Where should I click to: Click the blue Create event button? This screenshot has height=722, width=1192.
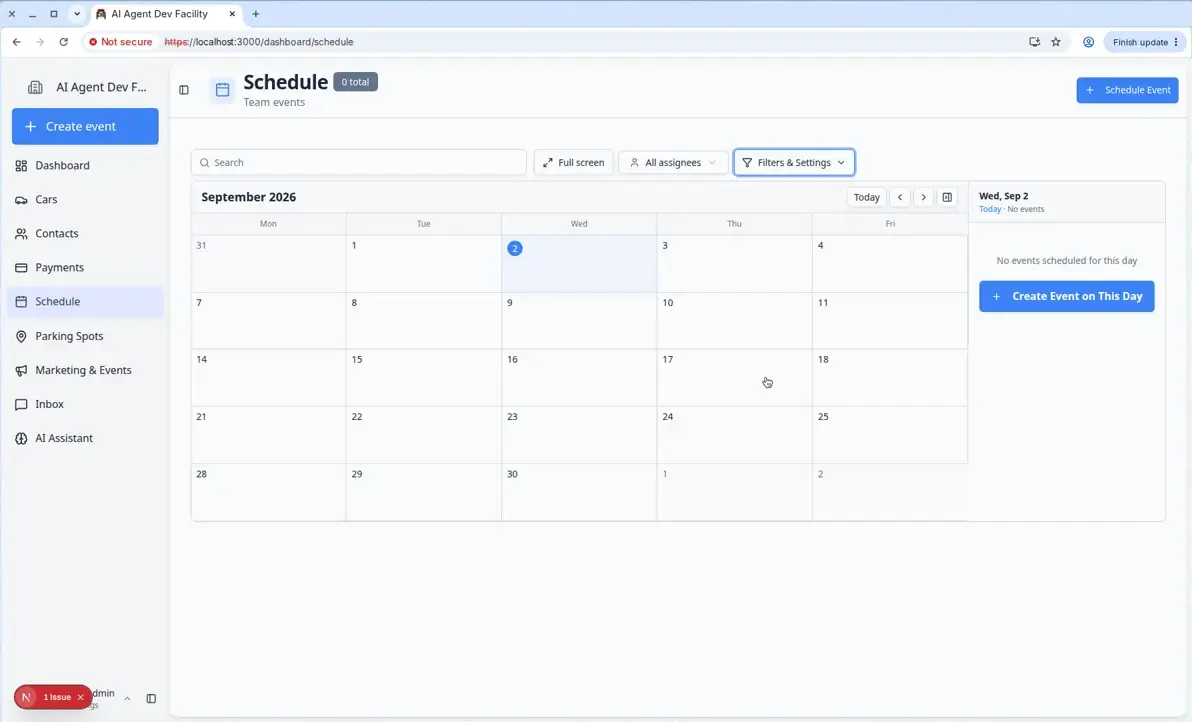[85, 126]
